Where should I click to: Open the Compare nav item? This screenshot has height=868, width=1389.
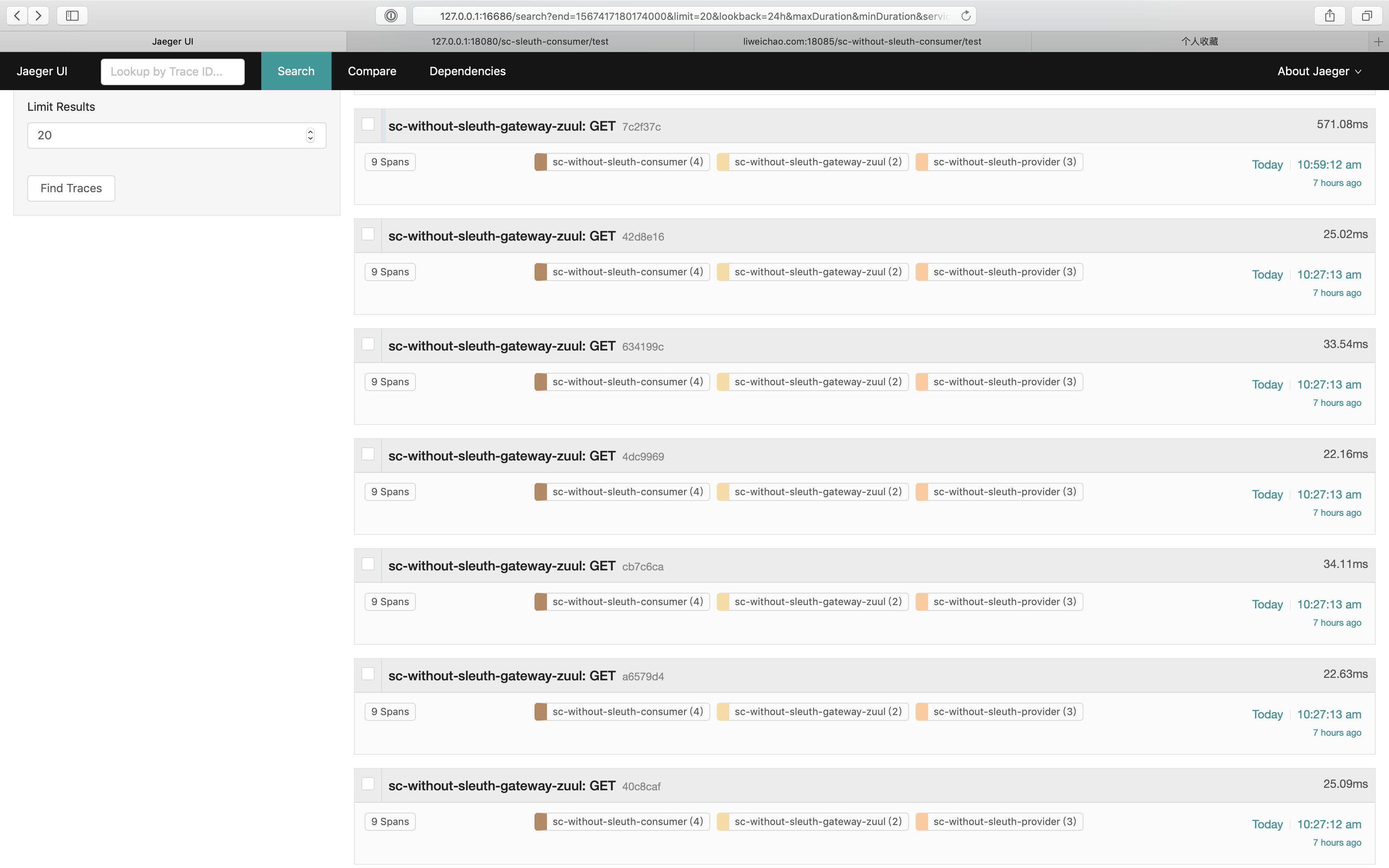pyautogui.click(x=372, y=71)
